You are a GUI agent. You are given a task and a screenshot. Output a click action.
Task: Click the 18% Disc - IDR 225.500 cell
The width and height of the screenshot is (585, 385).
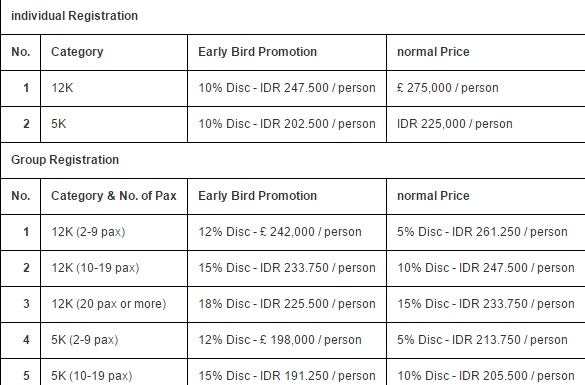(x=287, y=304)
